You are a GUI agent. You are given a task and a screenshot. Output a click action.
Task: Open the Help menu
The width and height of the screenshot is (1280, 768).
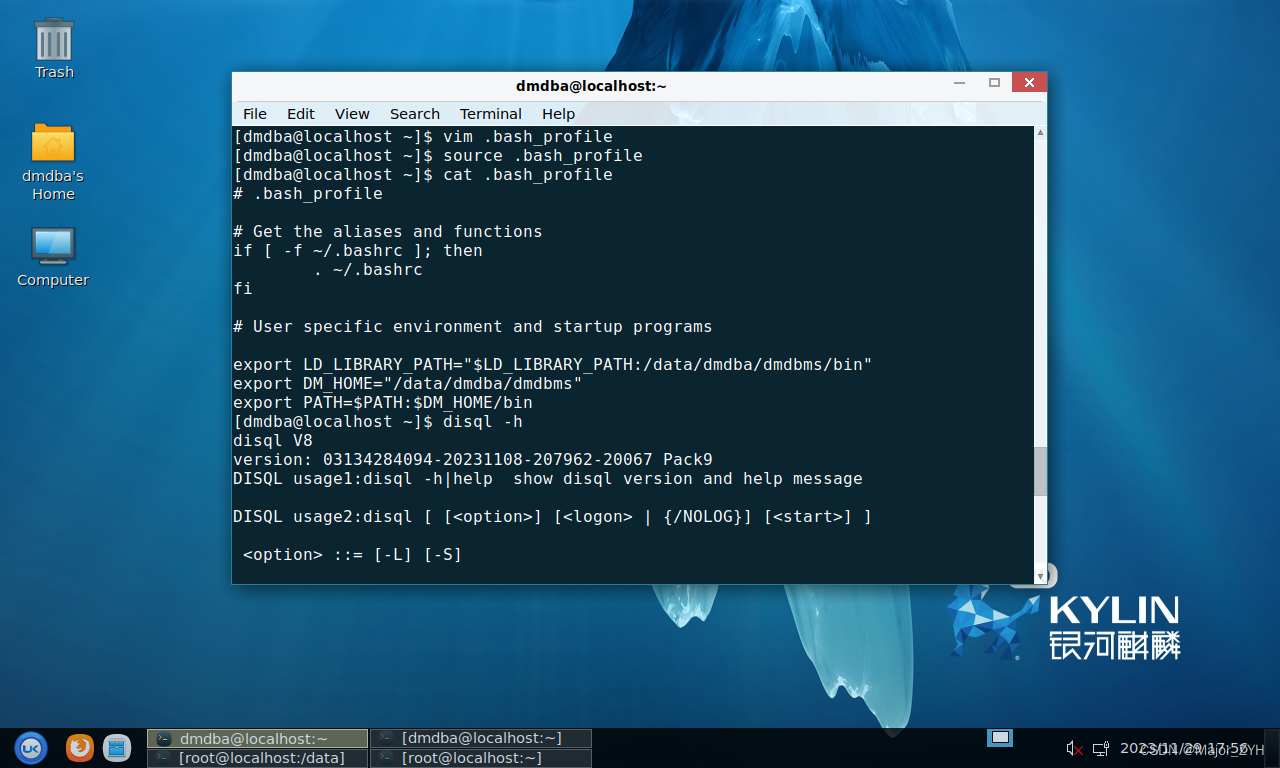(558, 114)
